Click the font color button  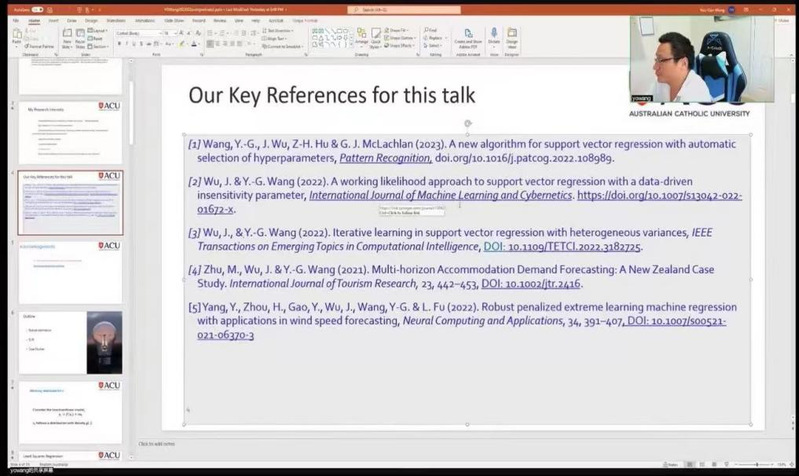tap(194, 44)
